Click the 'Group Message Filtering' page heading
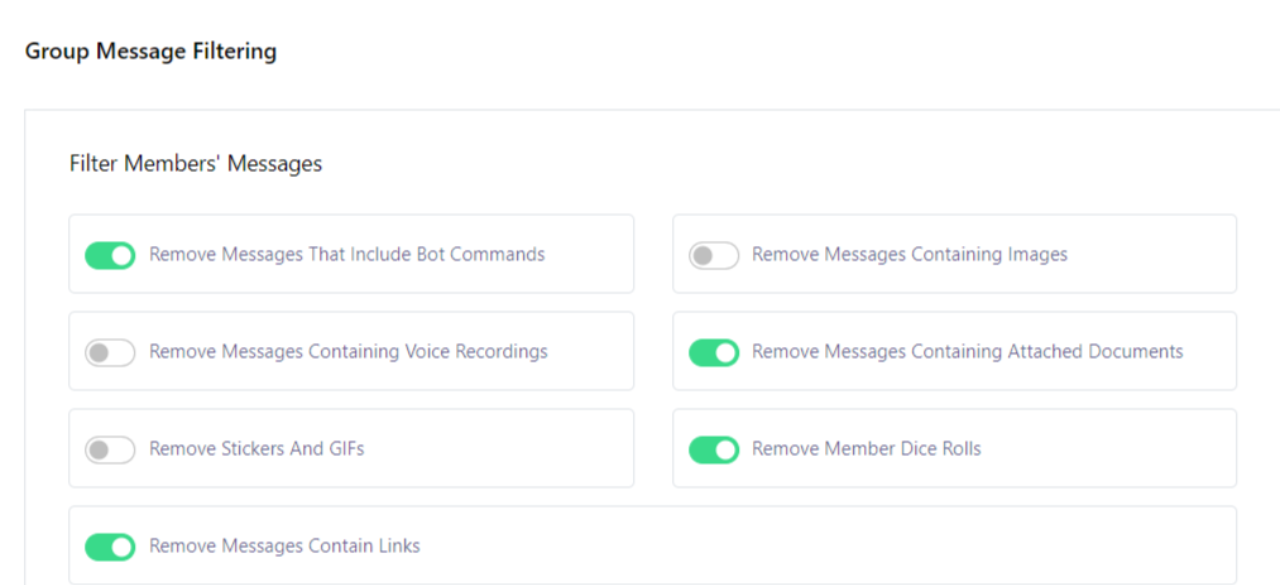1280x585 pixels. (x=151, y=51)
